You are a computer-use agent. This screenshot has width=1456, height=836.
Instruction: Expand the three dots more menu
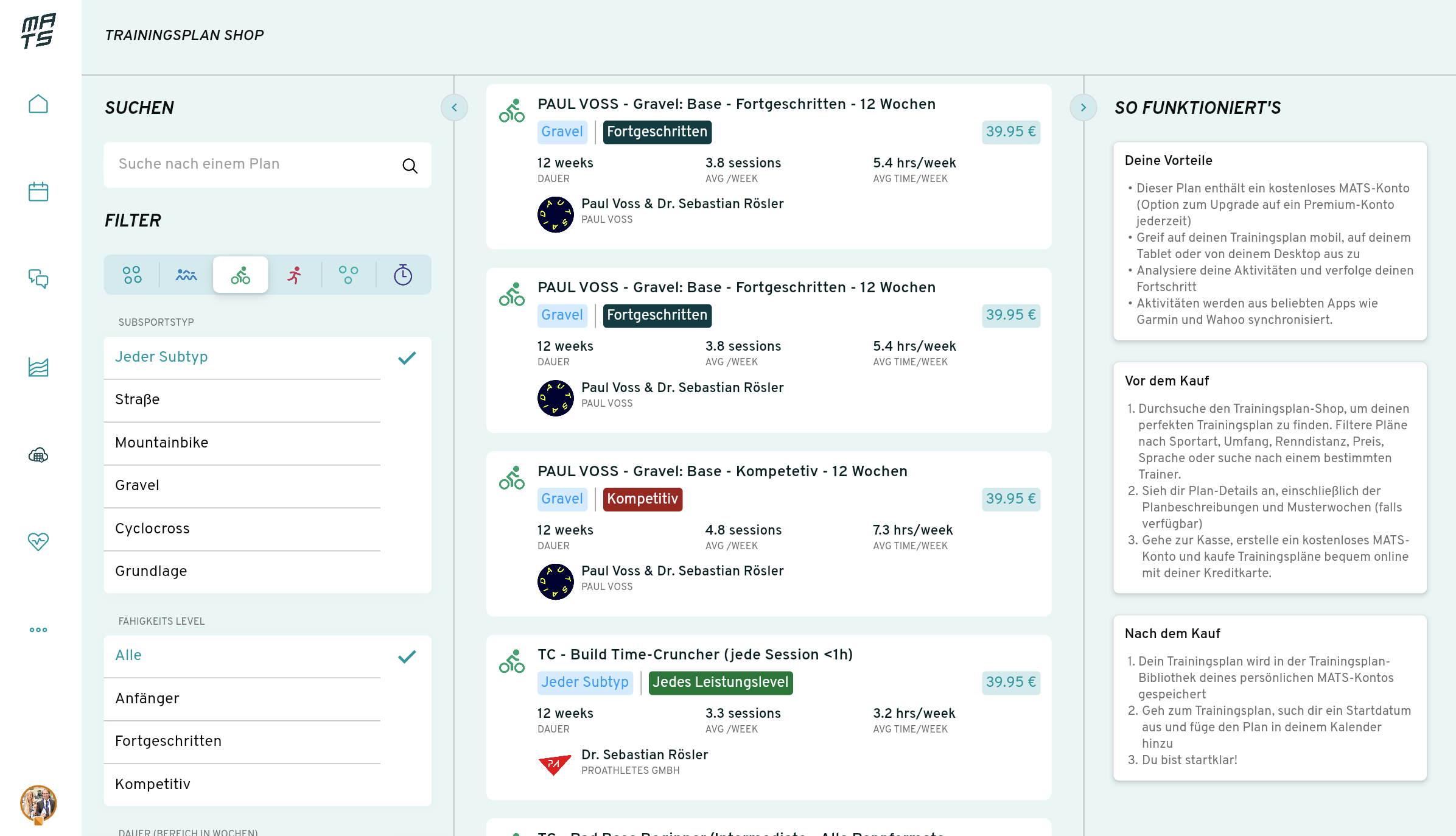(38, 630)
